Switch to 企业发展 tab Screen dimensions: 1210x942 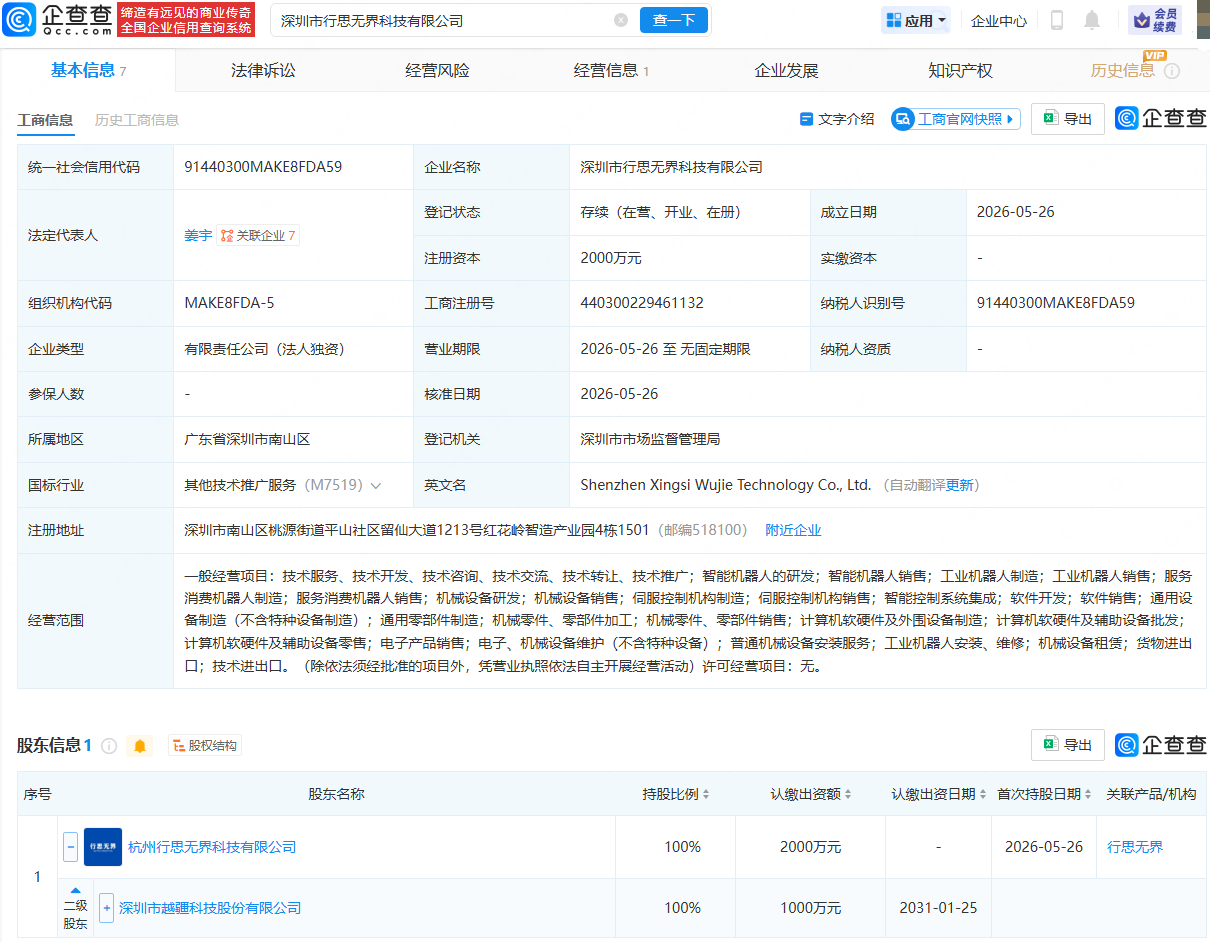[x=786, y=70]
